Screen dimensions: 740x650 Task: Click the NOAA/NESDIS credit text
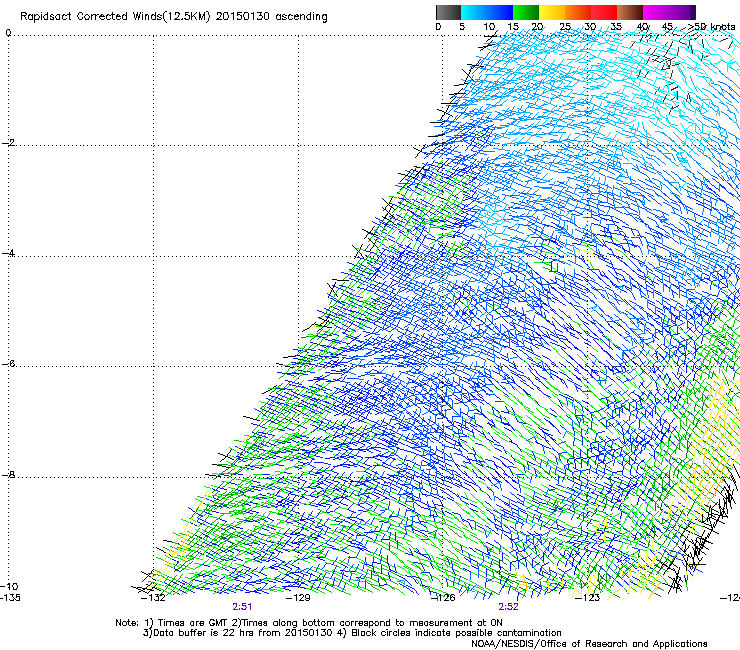[x=589, y=644]
